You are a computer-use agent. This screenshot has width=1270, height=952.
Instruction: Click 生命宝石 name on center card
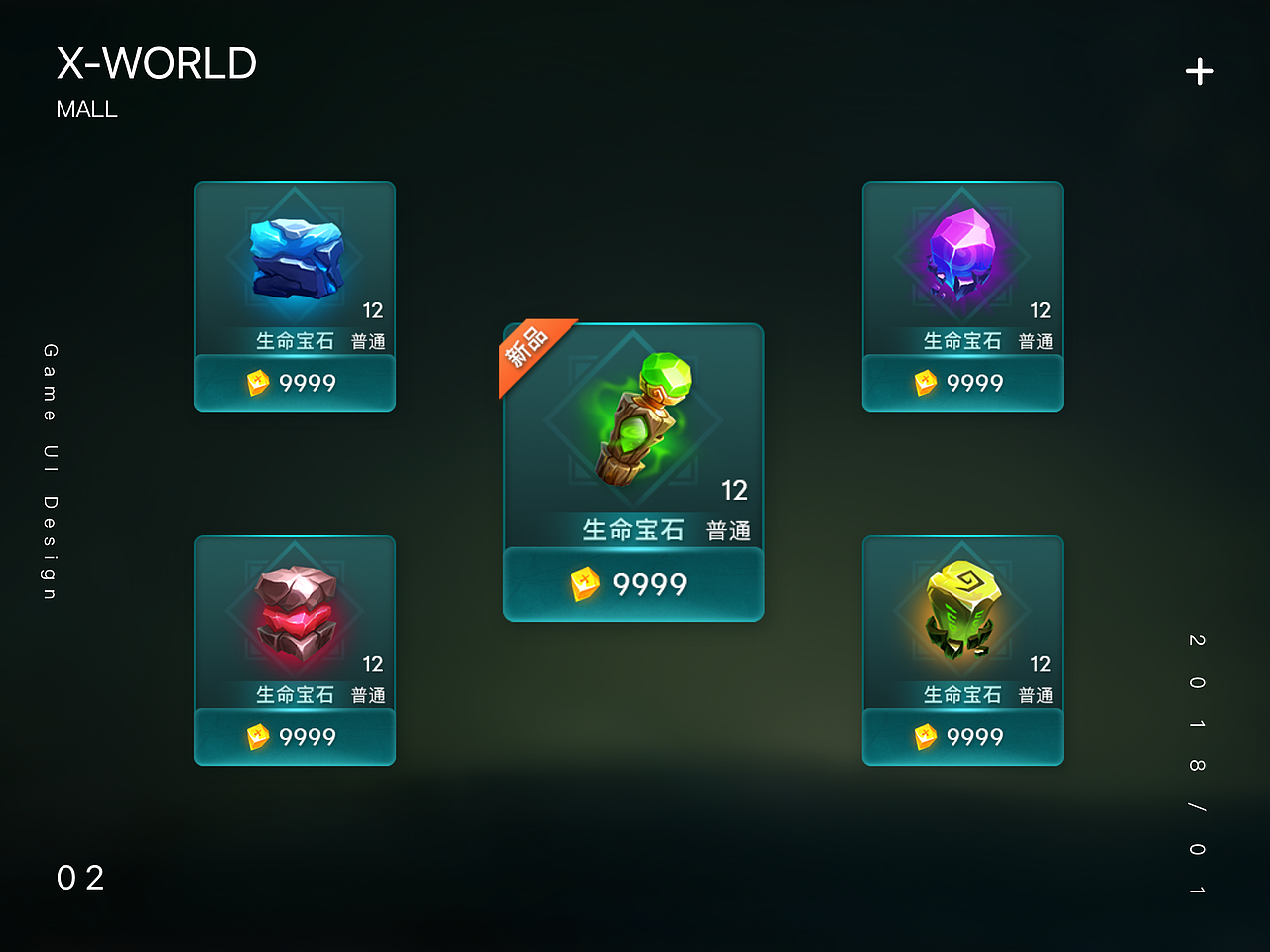pos(634,531)
